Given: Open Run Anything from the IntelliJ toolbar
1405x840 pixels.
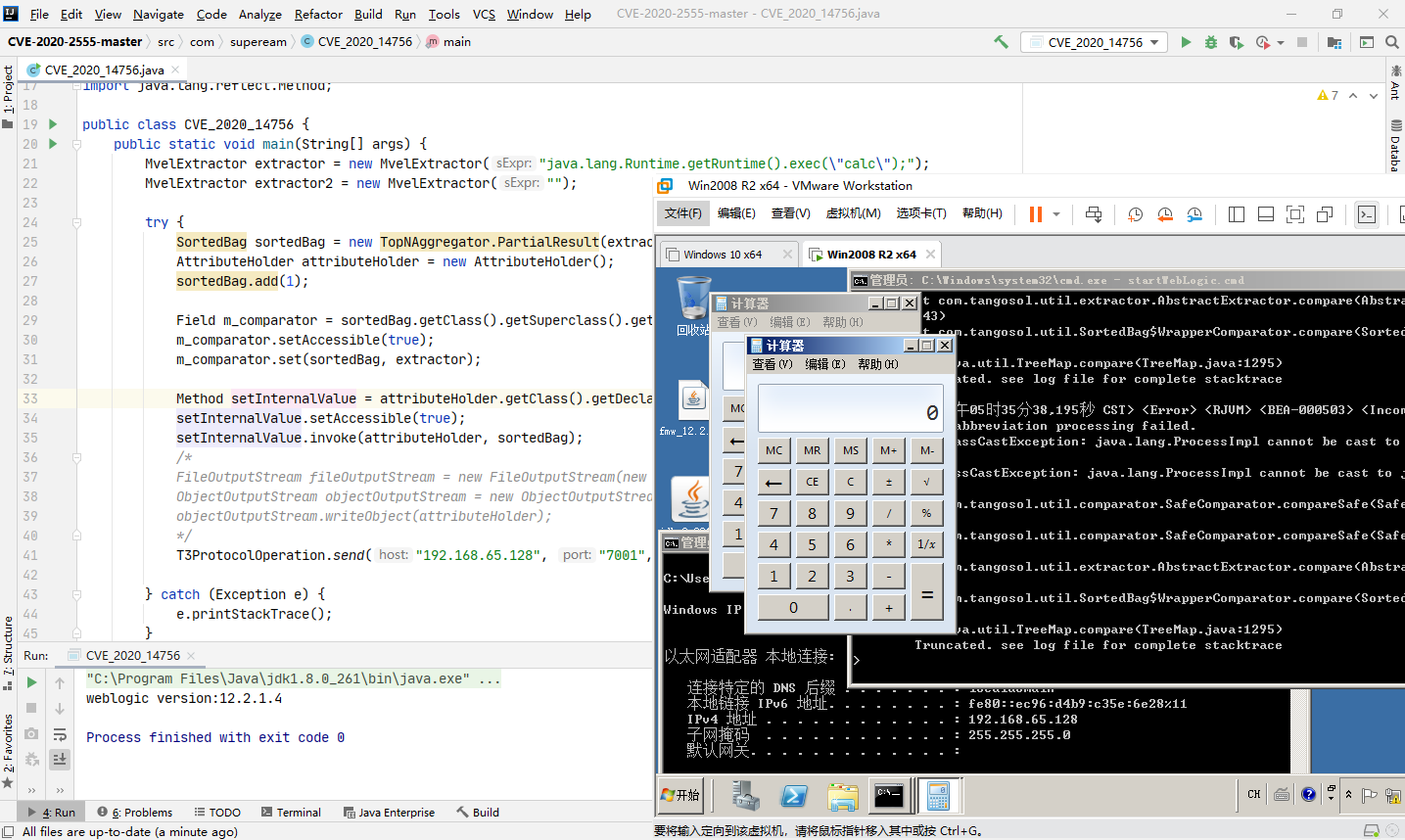Looking at the screenshot, I should click(x=1366, y=42).
